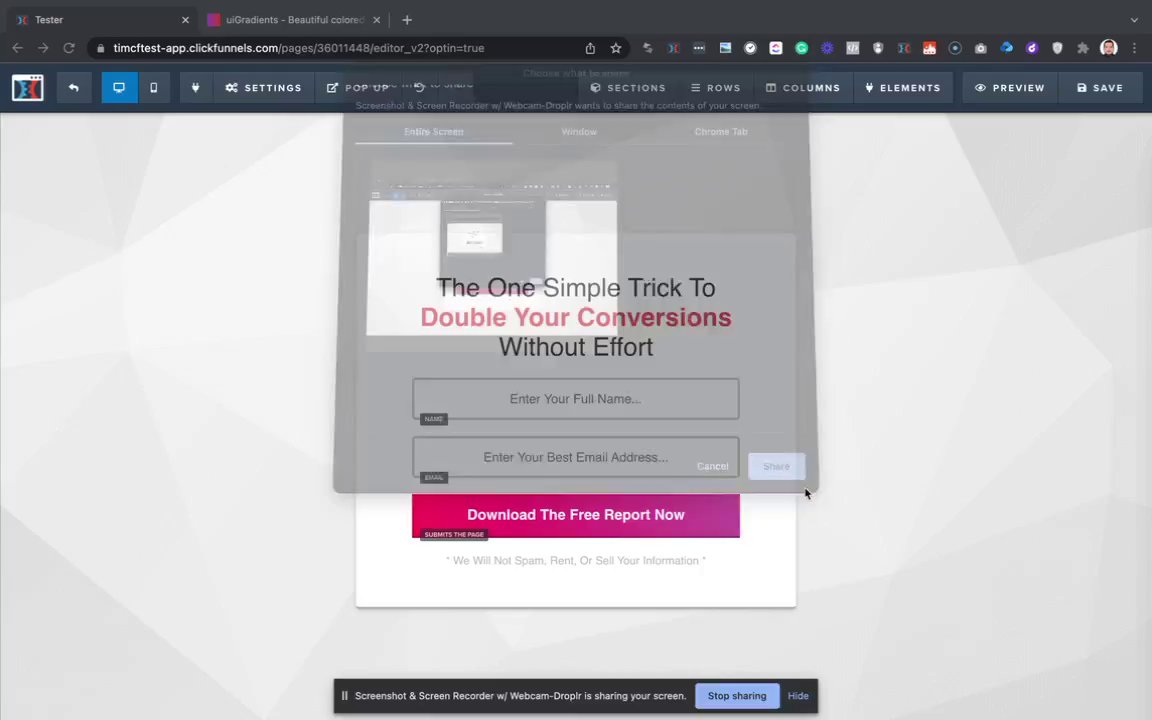Click the camera extension icon

(981, 48)
